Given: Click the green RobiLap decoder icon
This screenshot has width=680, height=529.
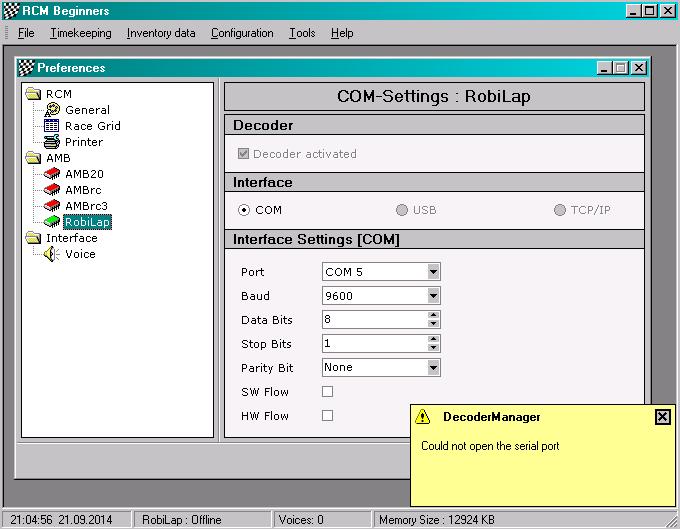Looking at the screenshot, I should pos(52,222).
